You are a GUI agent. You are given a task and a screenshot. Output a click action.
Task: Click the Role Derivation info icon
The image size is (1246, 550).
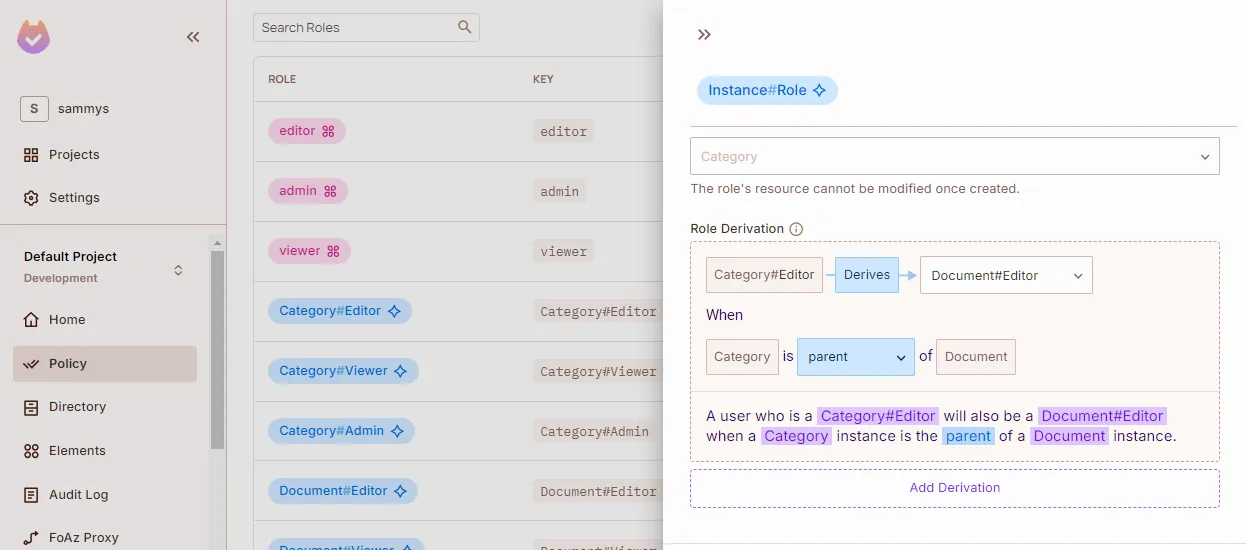point(796,229)
